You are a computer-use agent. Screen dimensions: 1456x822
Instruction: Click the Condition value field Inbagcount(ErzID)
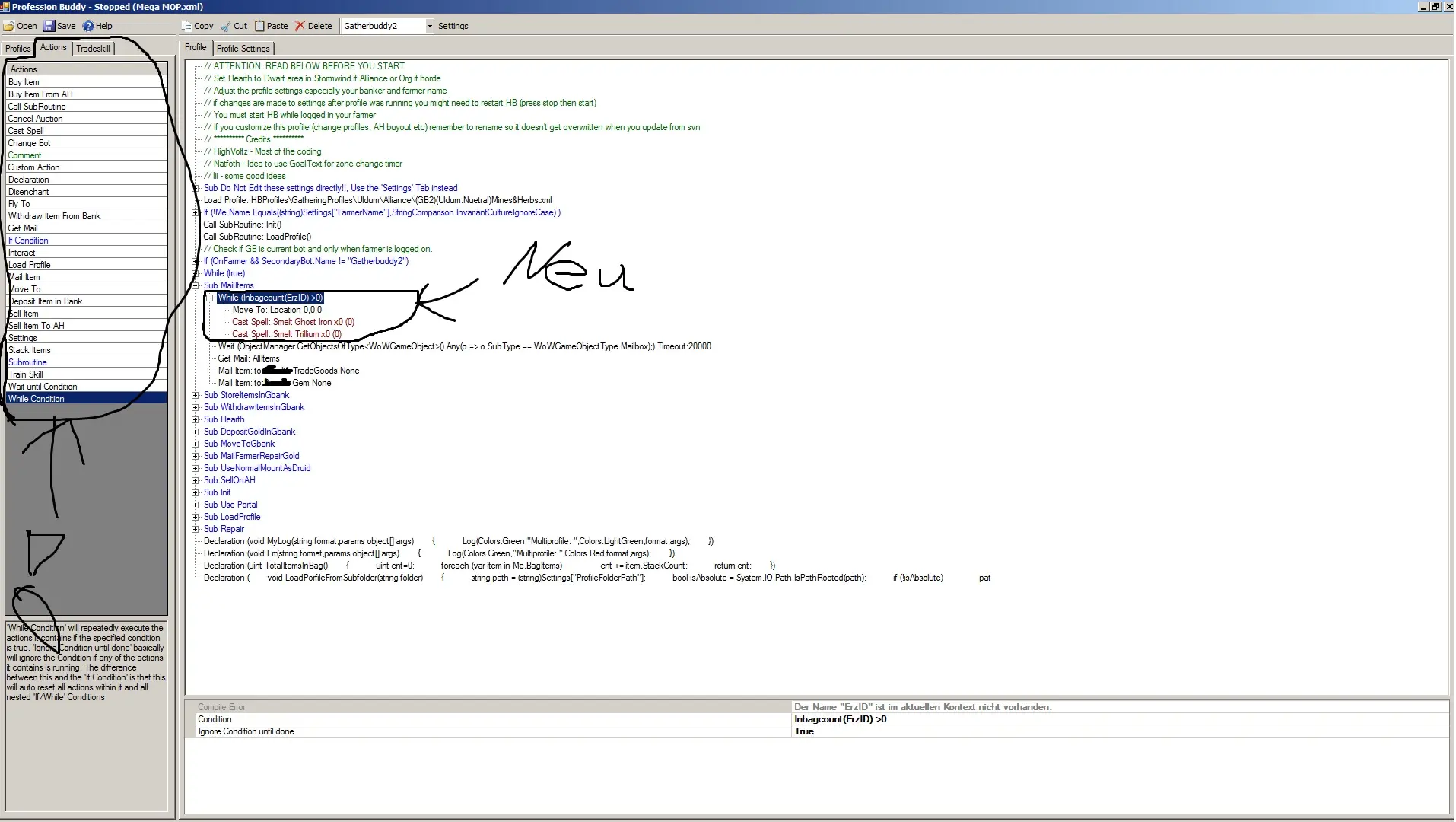[840, 719]
